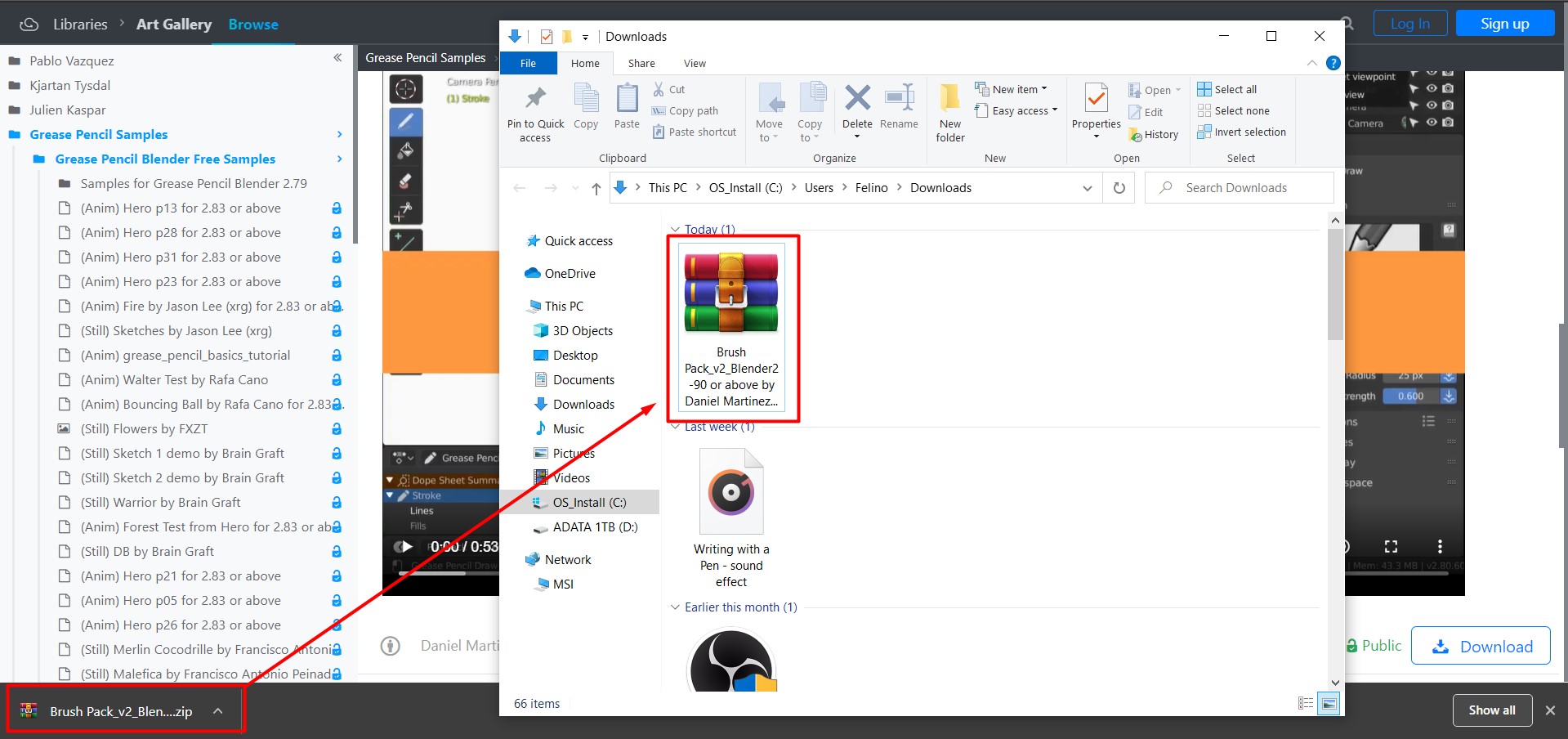Go up one folder level in File Explorer
The image size is (1568, 739).
(x=596, y=188)
